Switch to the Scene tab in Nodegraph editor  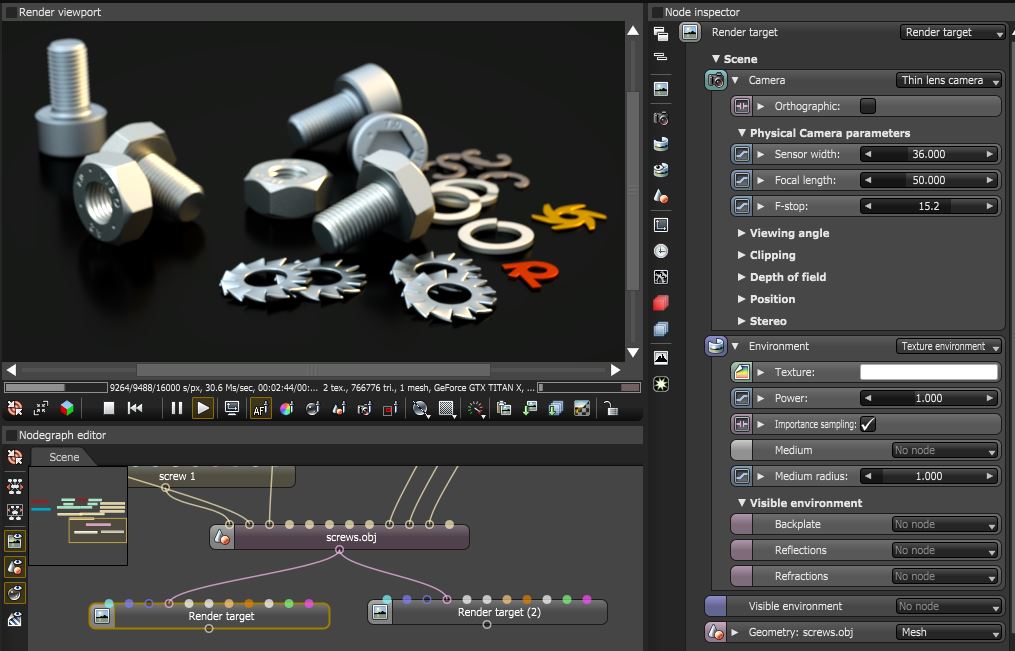(64, 457)
